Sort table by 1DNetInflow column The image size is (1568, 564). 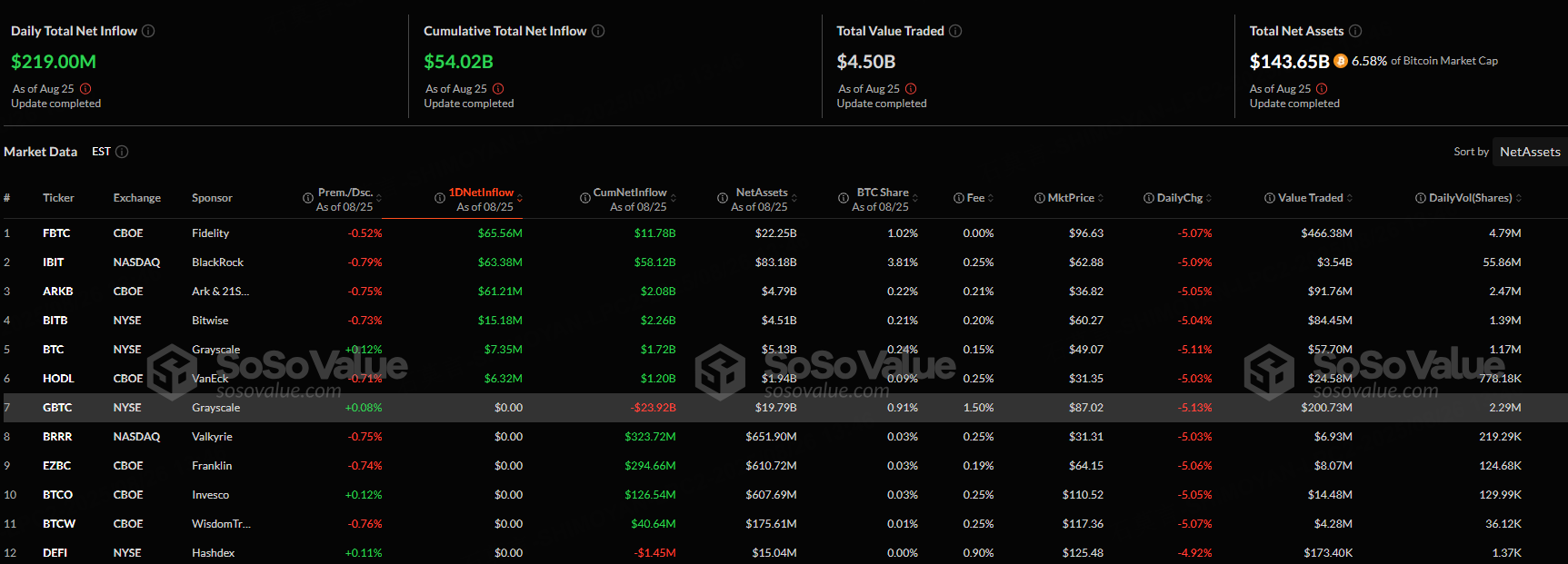[x=481, y=193]
